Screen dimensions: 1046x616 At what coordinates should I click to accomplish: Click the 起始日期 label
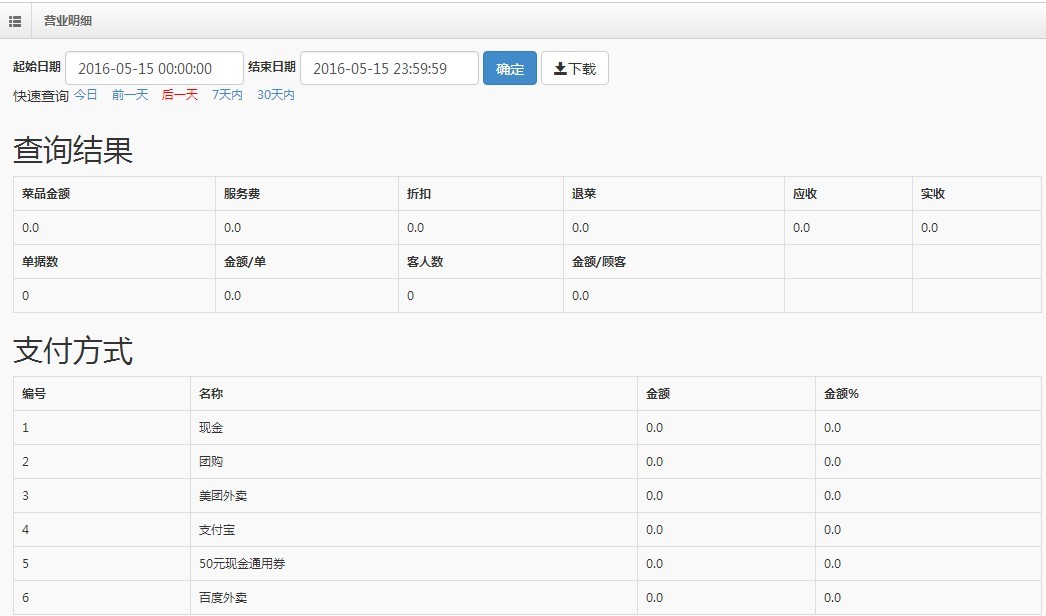tap(37, 67)
